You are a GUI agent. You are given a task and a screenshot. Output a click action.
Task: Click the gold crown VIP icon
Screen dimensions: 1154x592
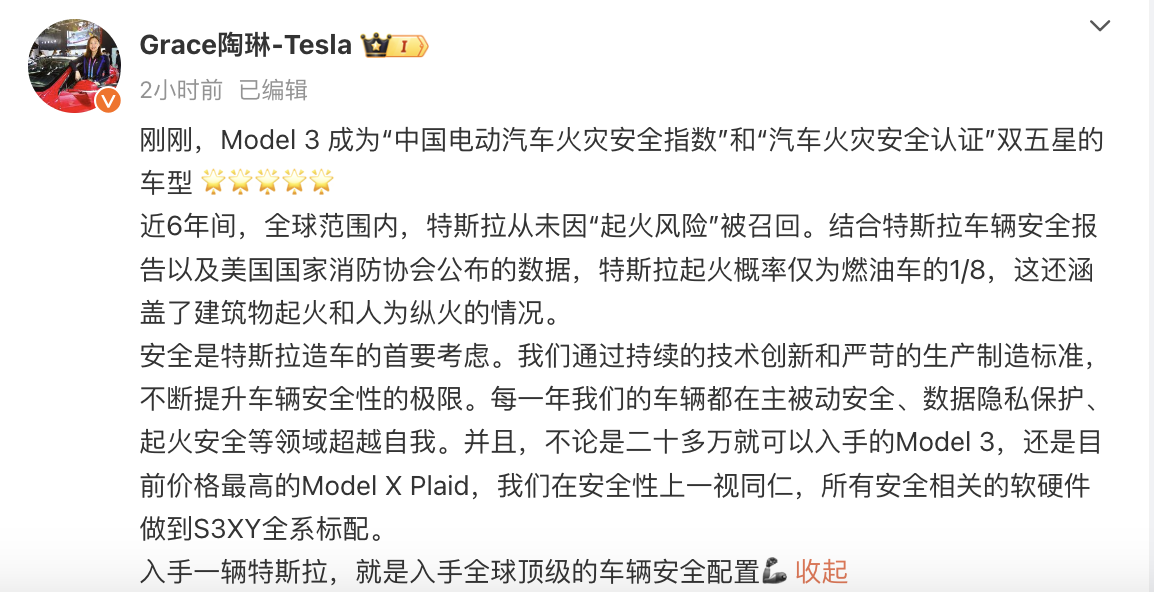(376, 46)
